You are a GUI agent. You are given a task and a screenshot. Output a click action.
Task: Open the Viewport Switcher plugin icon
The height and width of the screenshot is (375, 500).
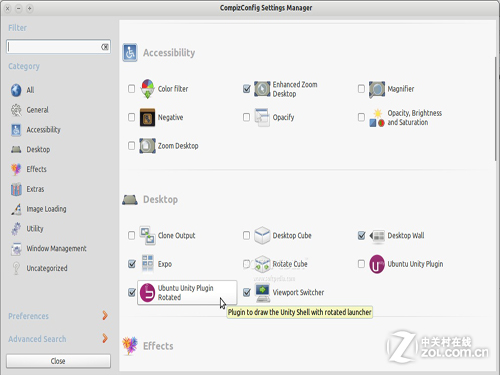click(x=263, y=292)
